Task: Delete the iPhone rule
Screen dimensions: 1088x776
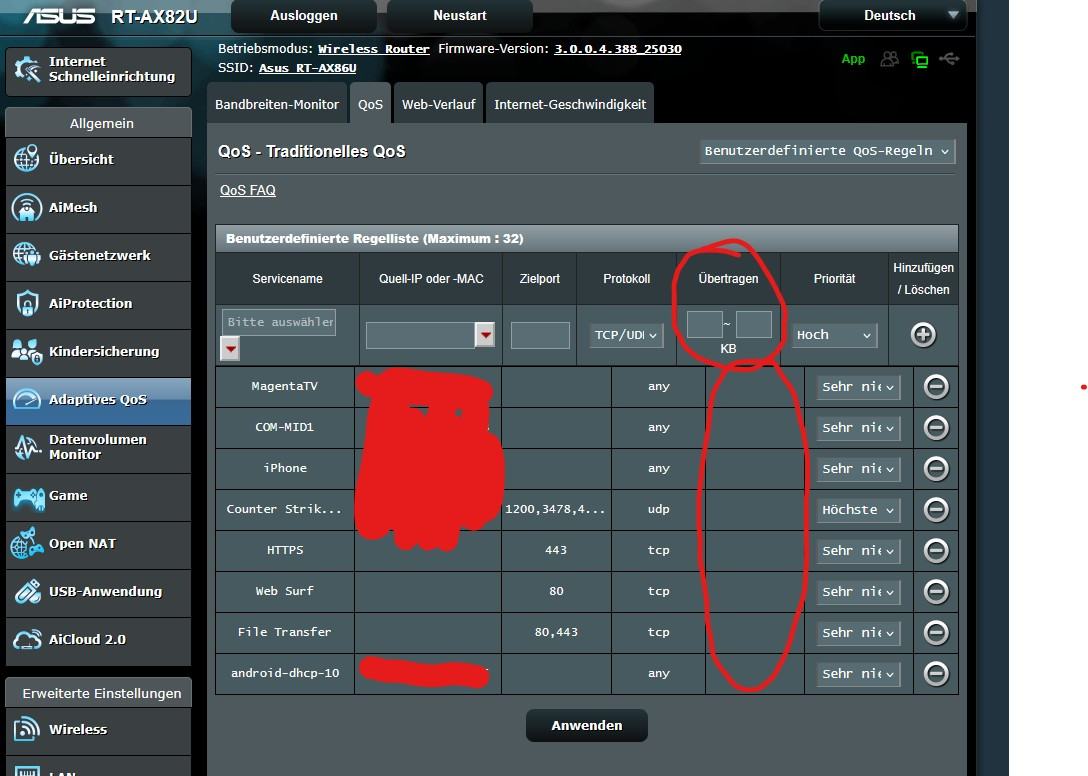Action: click(x=936, y=469)
